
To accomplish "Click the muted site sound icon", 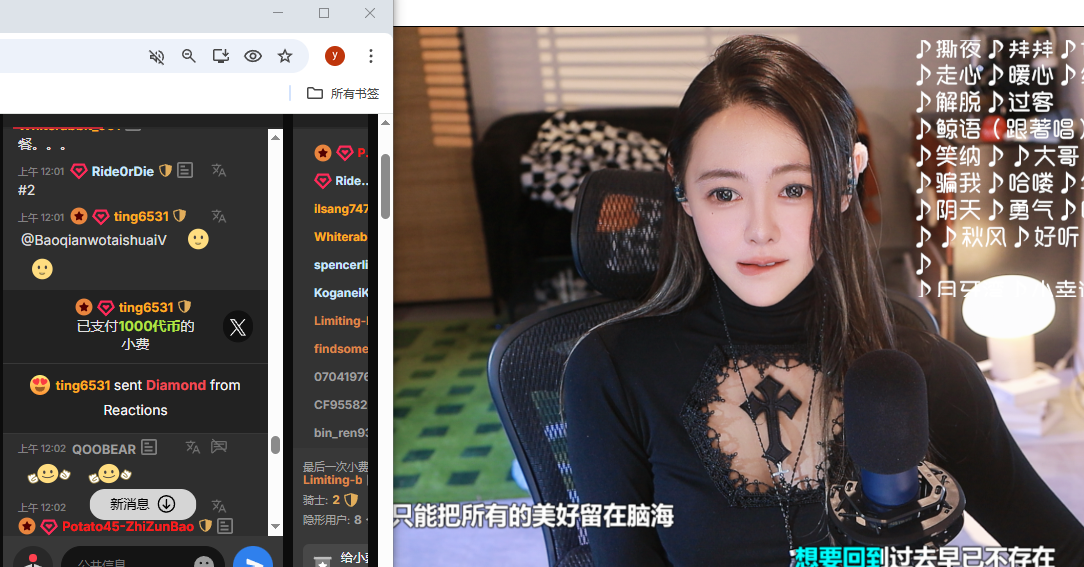I will [x=156, y=56].
